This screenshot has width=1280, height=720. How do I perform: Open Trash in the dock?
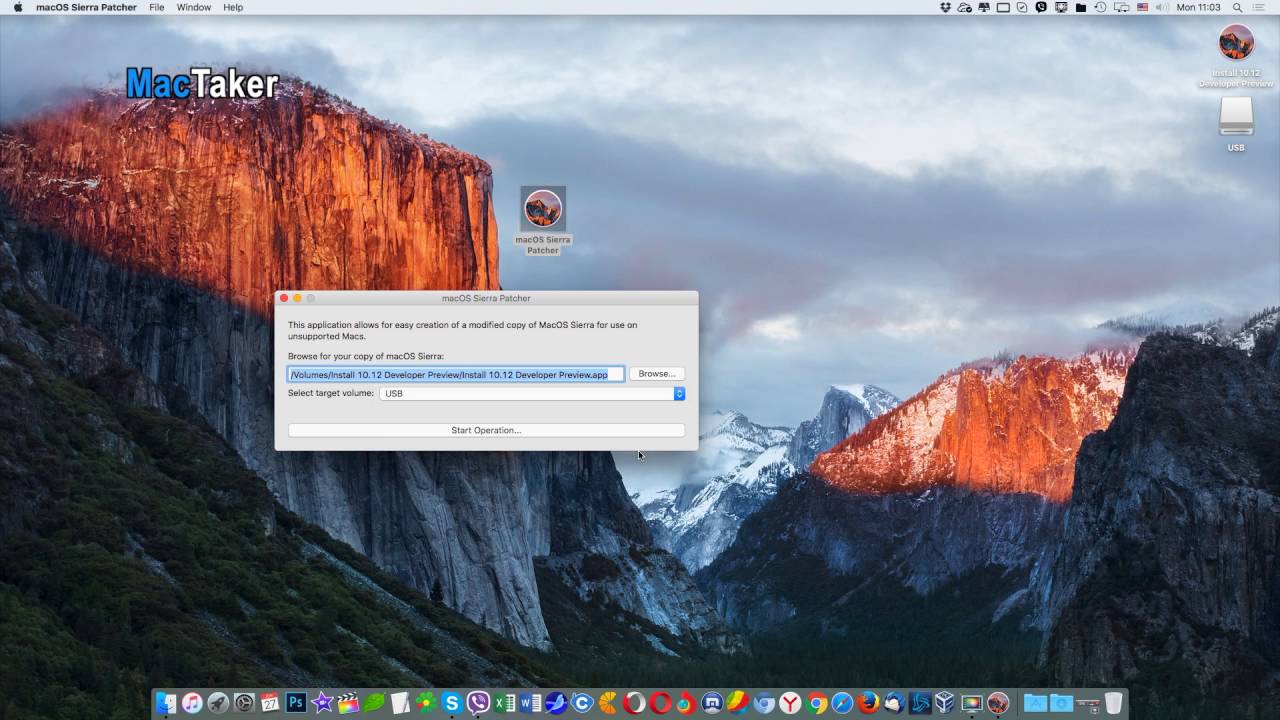pos(1113,703)
